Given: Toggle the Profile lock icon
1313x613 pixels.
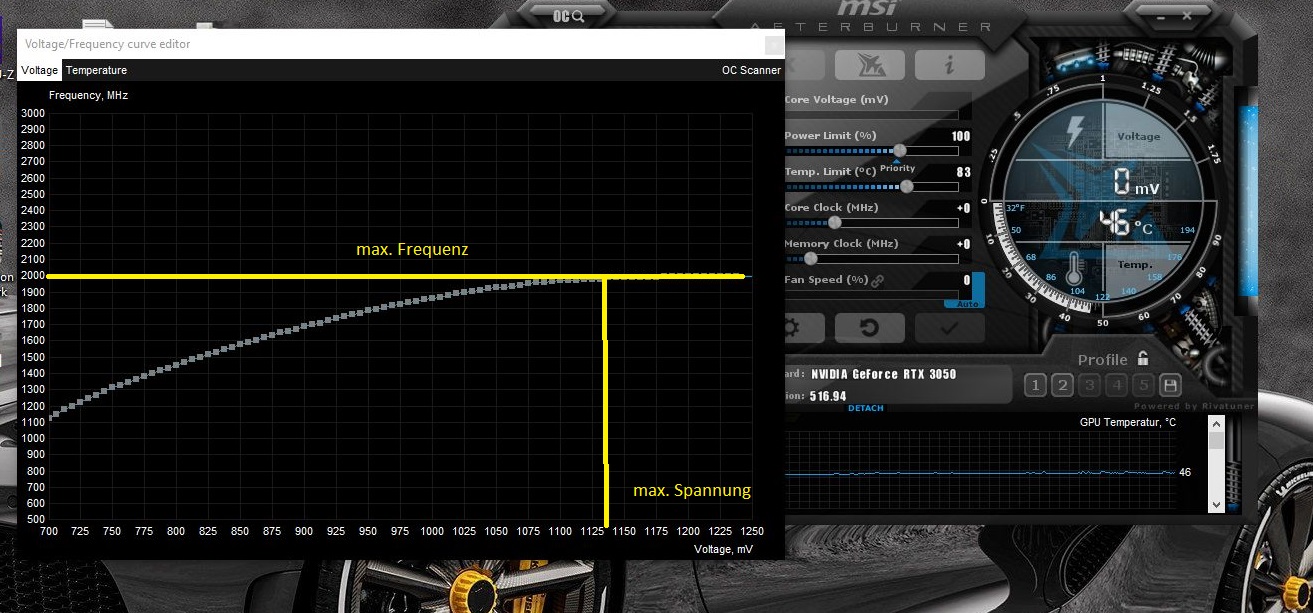Looking at the screenshot, I should [1143, 358].
